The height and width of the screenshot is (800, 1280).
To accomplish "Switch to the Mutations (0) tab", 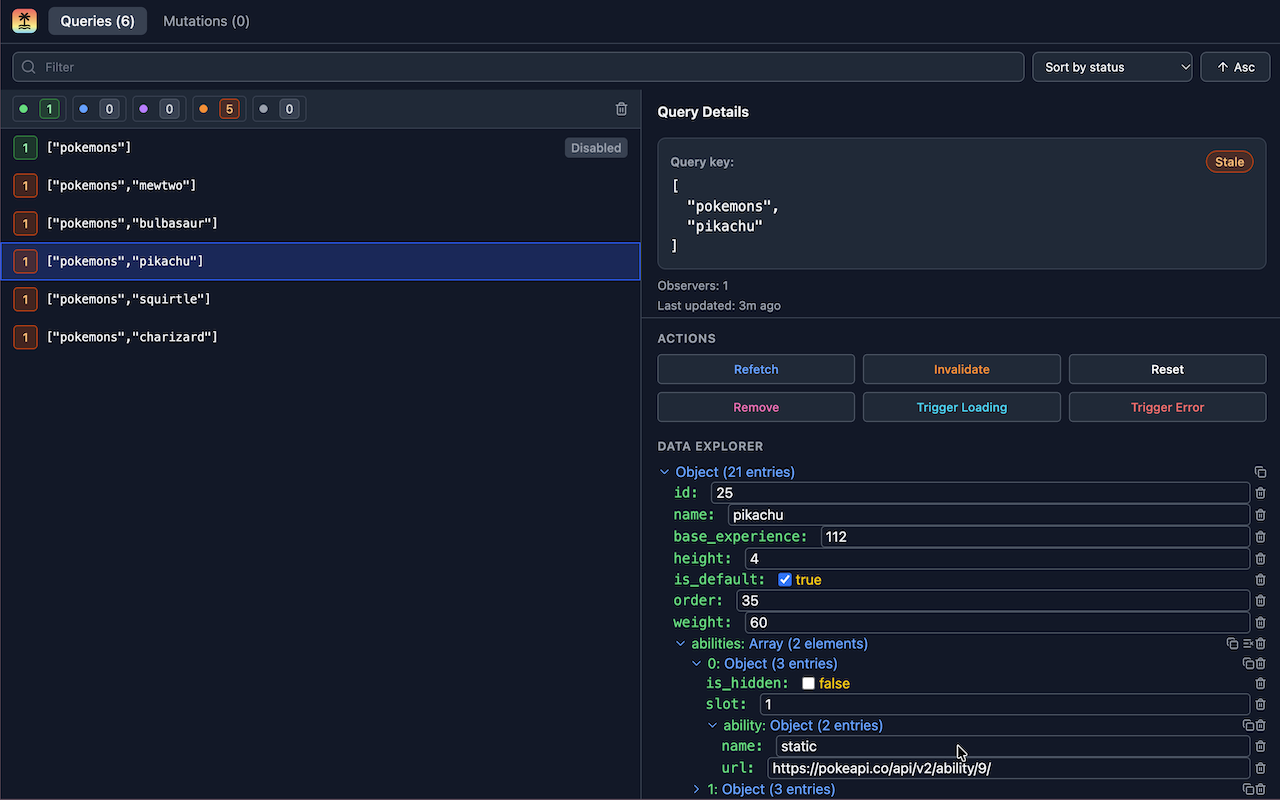I will point(206,21).
